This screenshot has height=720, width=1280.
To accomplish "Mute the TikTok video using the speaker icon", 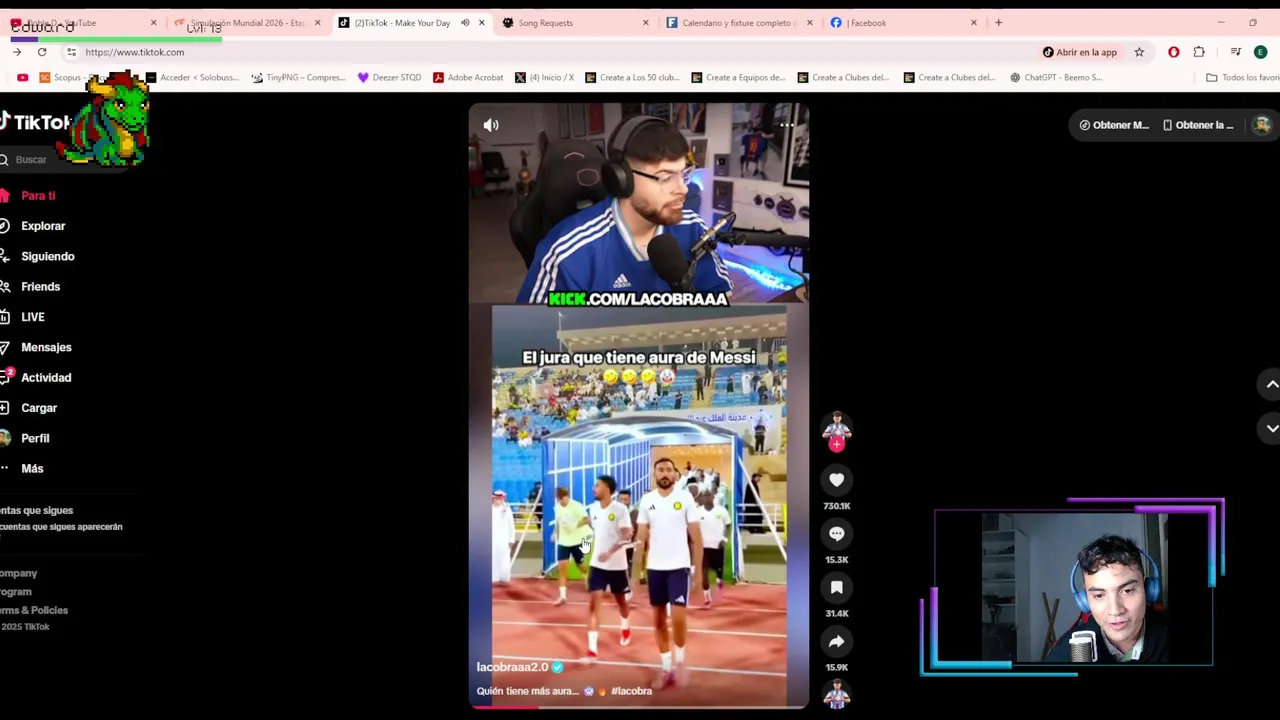I will [491, 125].
